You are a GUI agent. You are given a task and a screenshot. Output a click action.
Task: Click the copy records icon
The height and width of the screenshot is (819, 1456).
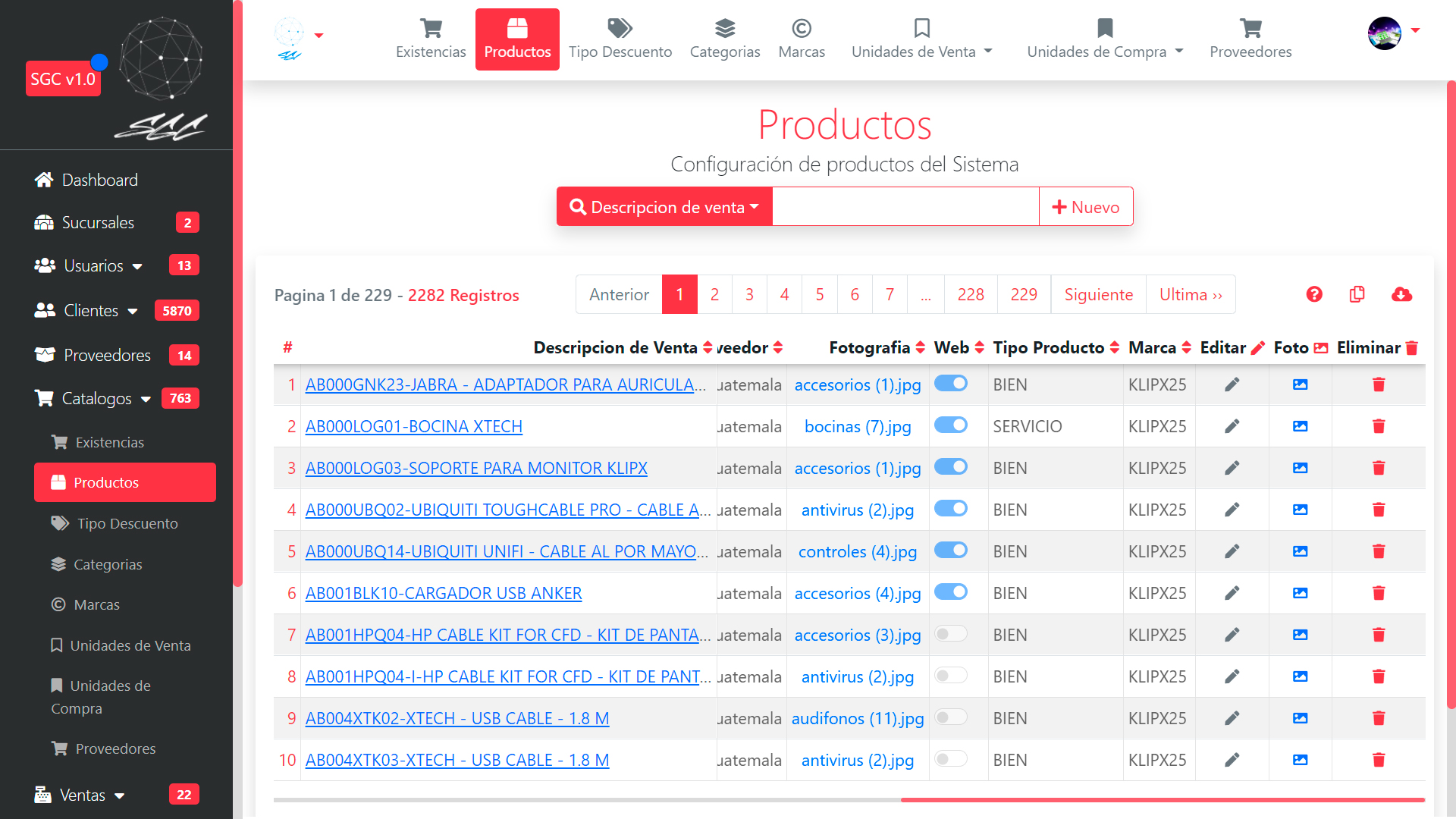pyautogui.click(x=1357, y=294)
